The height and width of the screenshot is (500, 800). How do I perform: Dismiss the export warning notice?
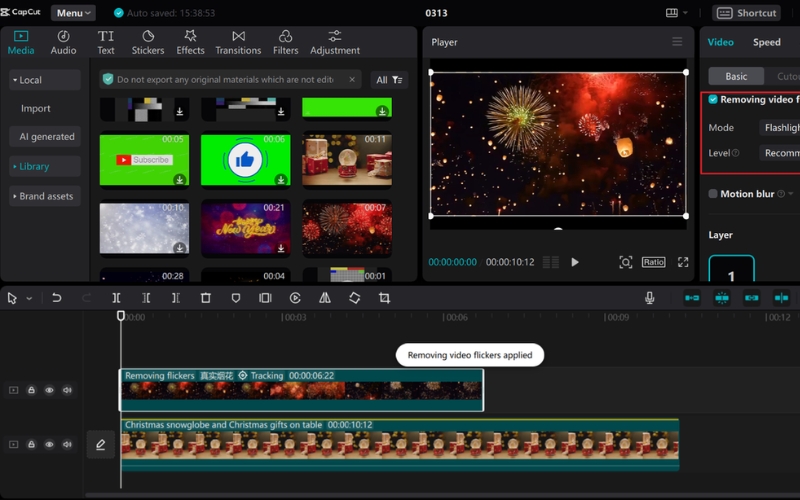tap(352, 80)
